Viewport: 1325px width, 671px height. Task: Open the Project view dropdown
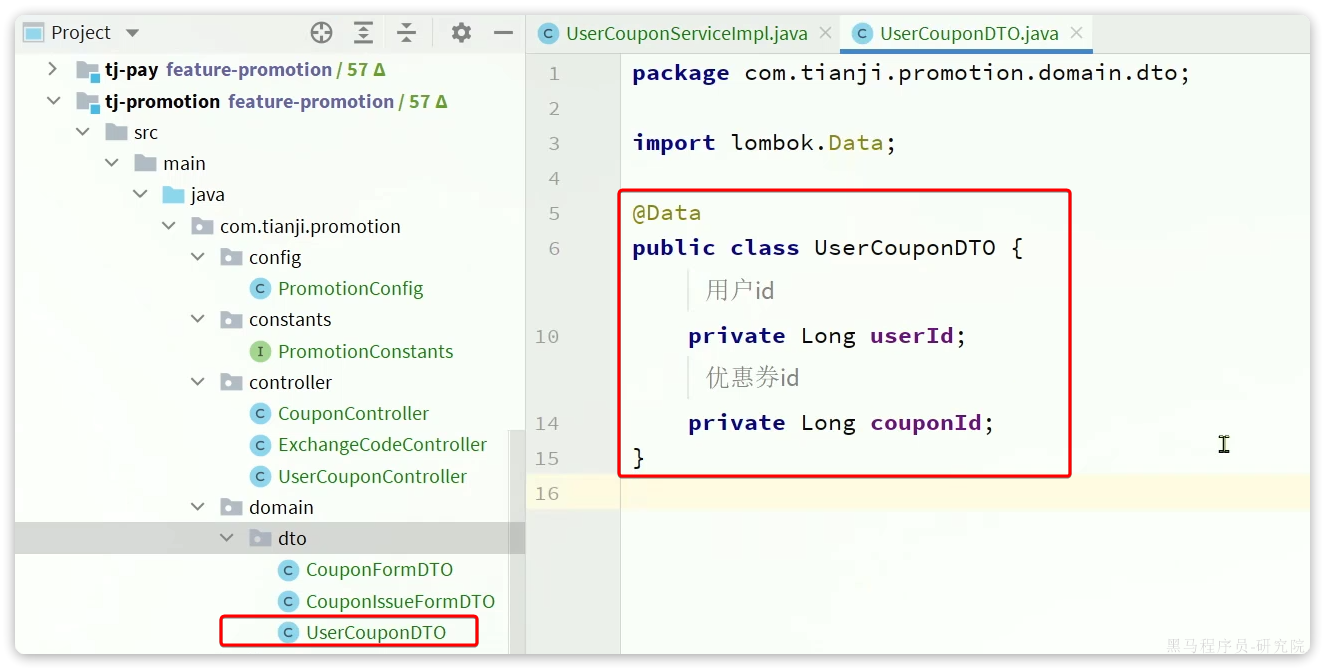[x=133, y=33]
